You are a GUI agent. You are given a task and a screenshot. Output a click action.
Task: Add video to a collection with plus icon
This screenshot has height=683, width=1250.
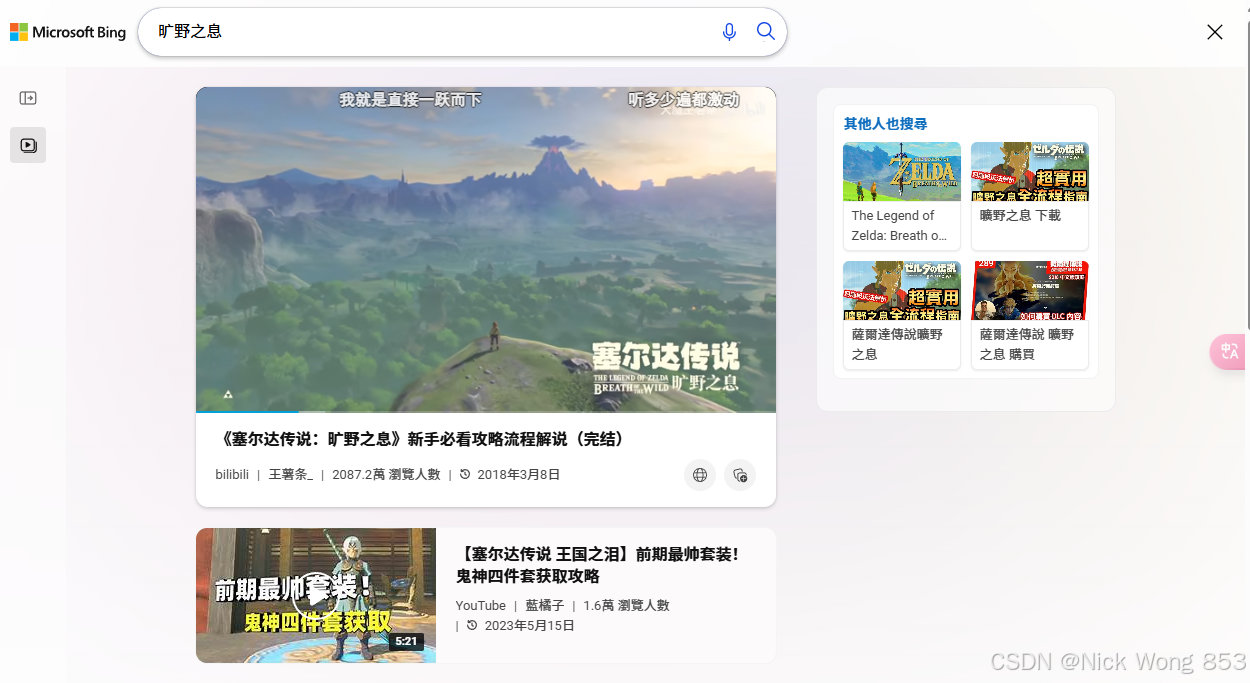pos(739,475)
